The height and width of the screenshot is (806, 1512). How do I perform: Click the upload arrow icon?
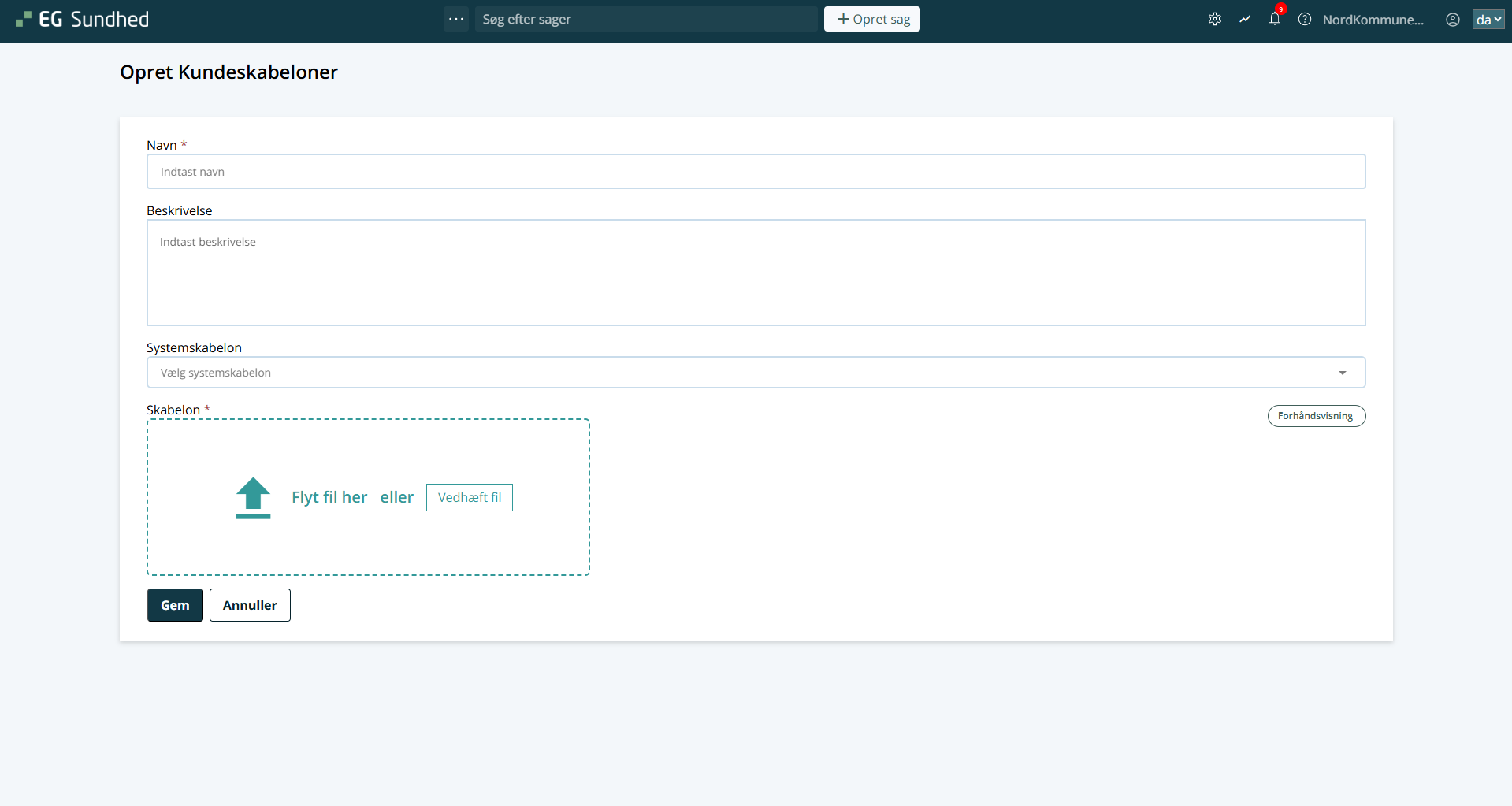pos(253,497)
